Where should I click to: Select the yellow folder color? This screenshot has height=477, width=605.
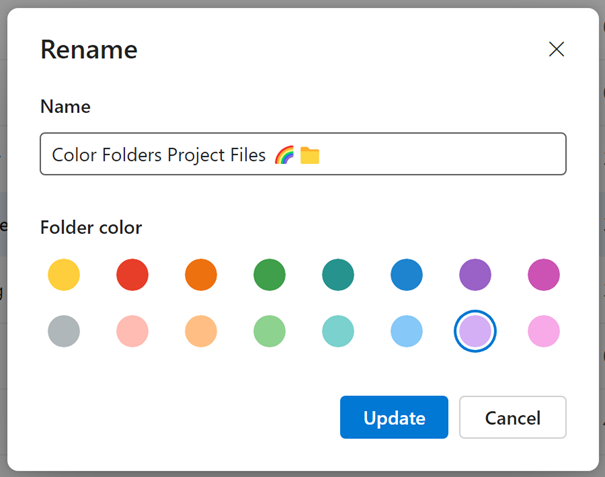[64, 274]
